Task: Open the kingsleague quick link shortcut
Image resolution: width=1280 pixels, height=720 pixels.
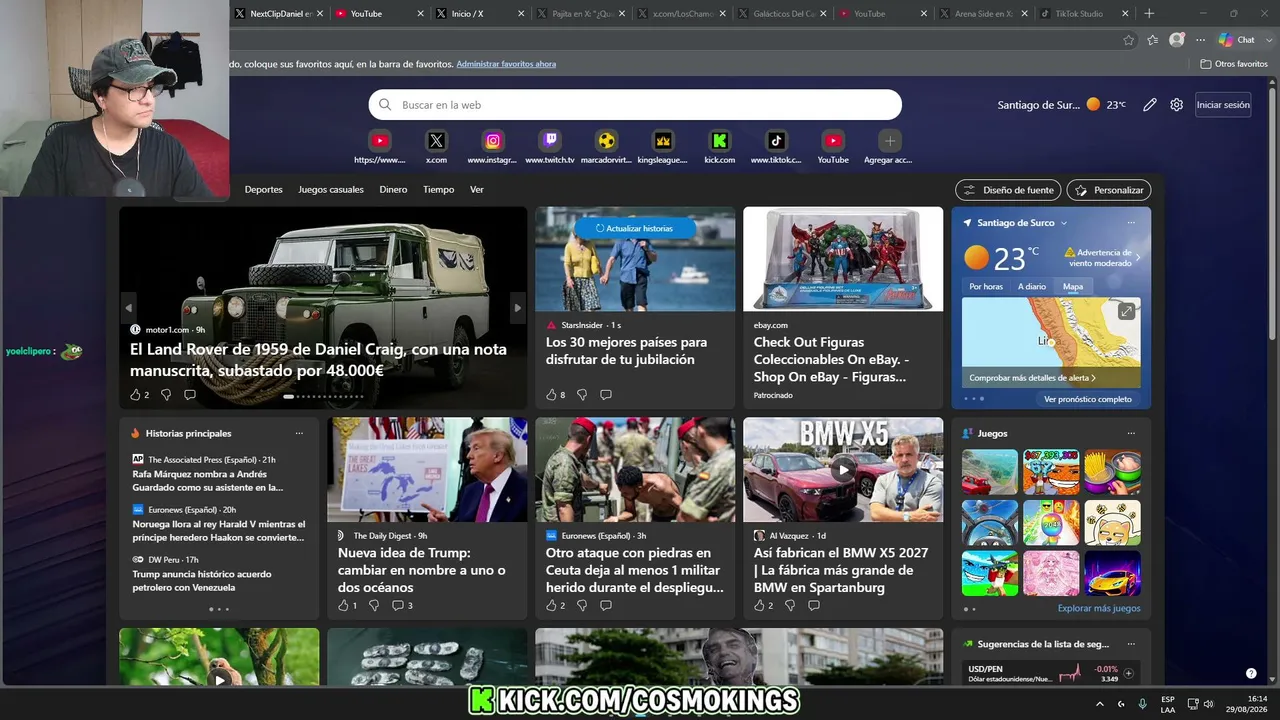Action: tap(663, 141)
